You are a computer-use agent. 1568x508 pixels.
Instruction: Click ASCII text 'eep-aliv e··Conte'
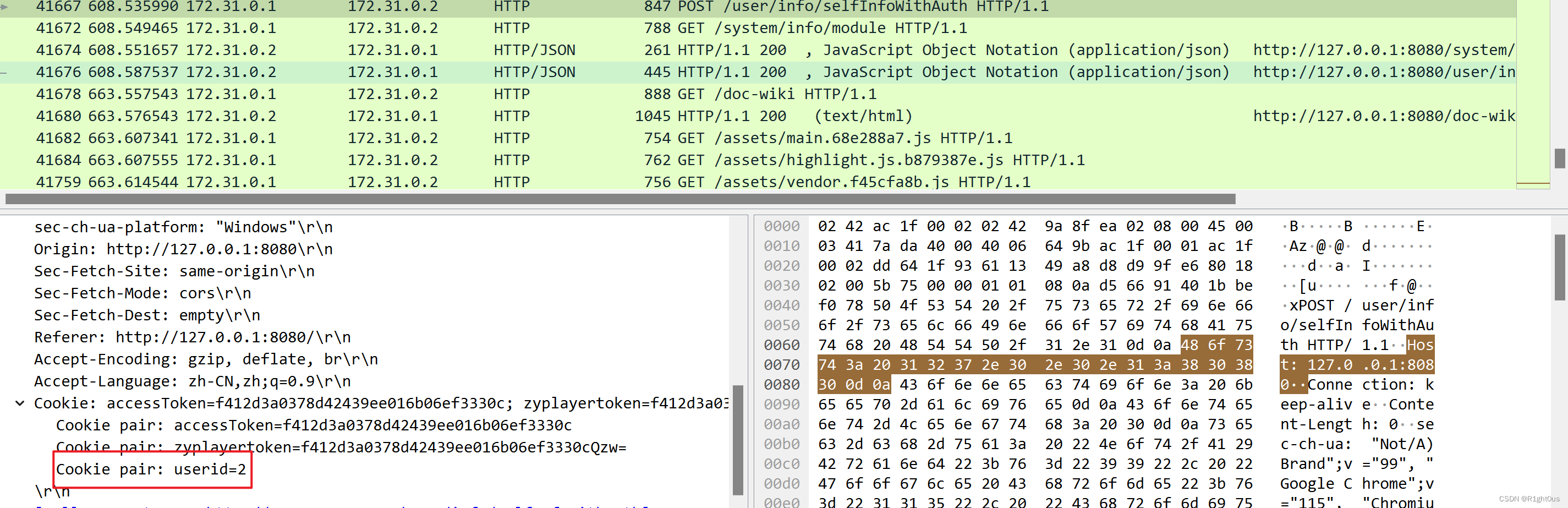point(1357,405)
